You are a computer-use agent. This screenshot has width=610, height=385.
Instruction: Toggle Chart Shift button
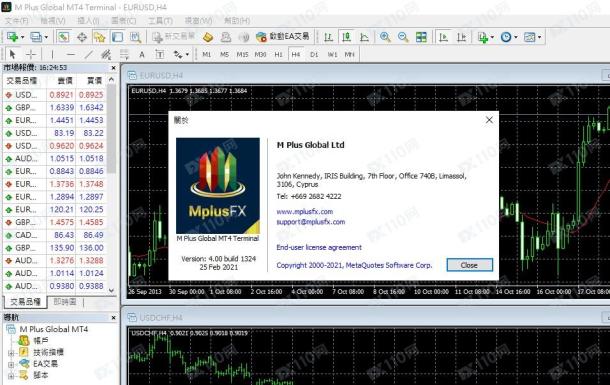[x=461, y=37]
